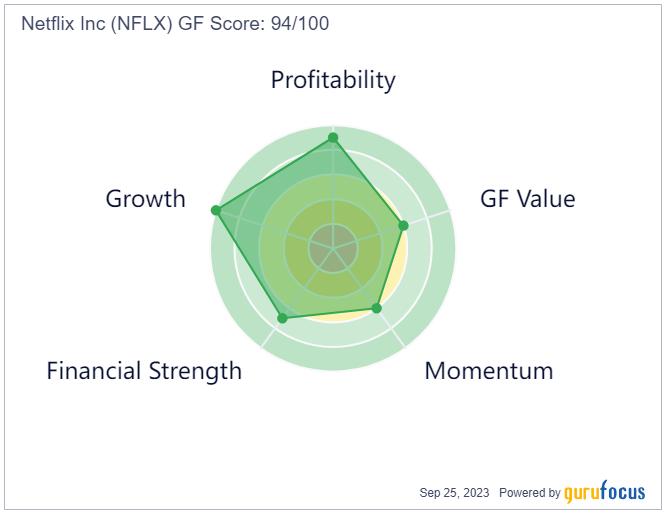
Task: Open the gurufocus logo link
Action: (x=604, y=492)
